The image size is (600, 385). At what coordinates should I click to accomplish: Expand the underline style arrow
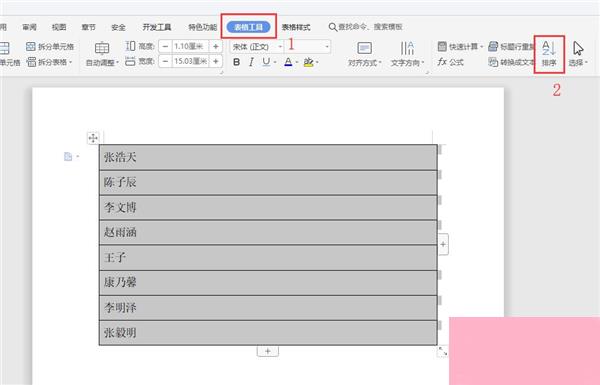[x=275, y=62]
